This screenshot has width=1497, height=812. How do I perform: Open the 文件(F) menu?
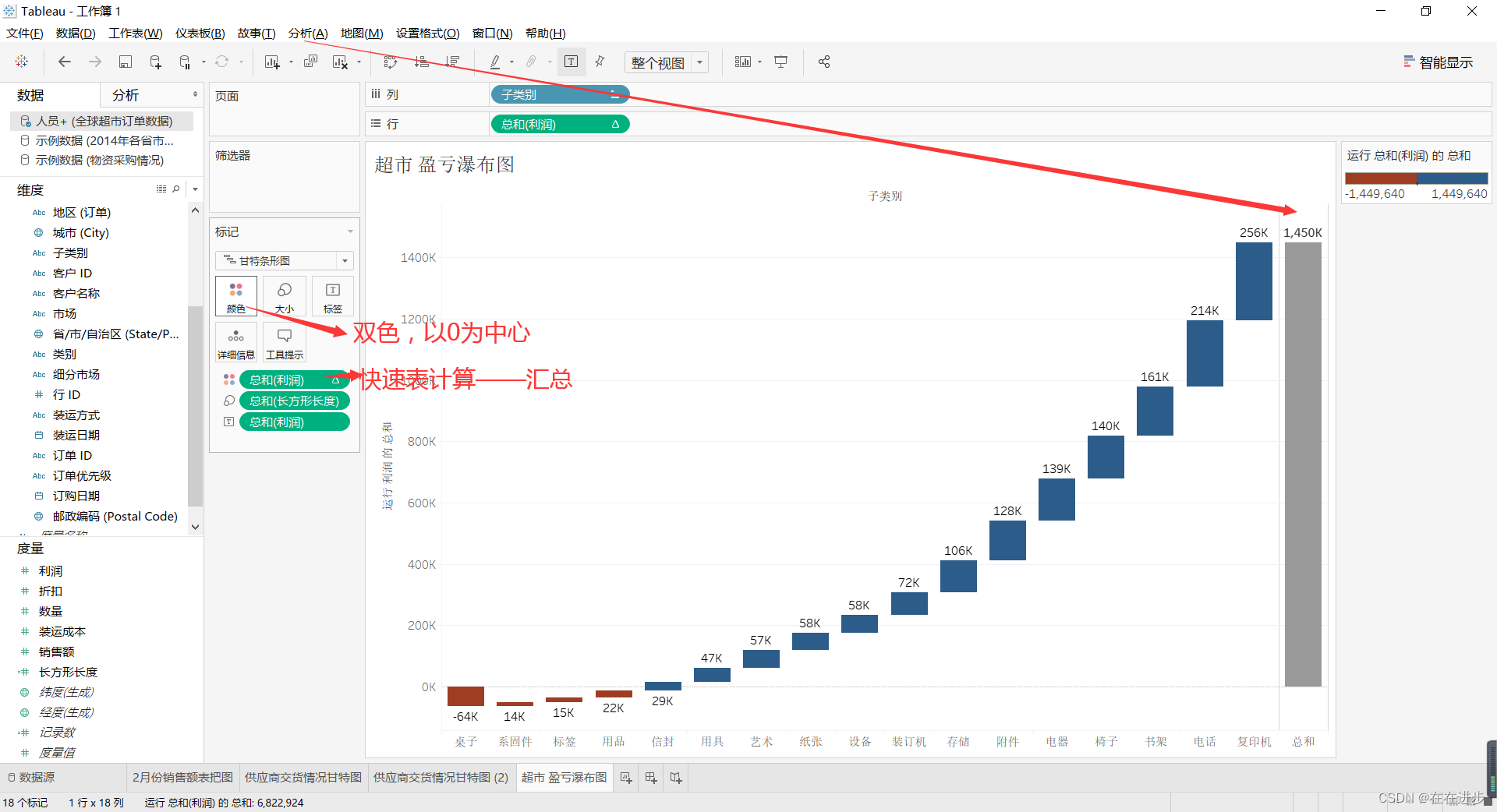click(x=25, y=33)
